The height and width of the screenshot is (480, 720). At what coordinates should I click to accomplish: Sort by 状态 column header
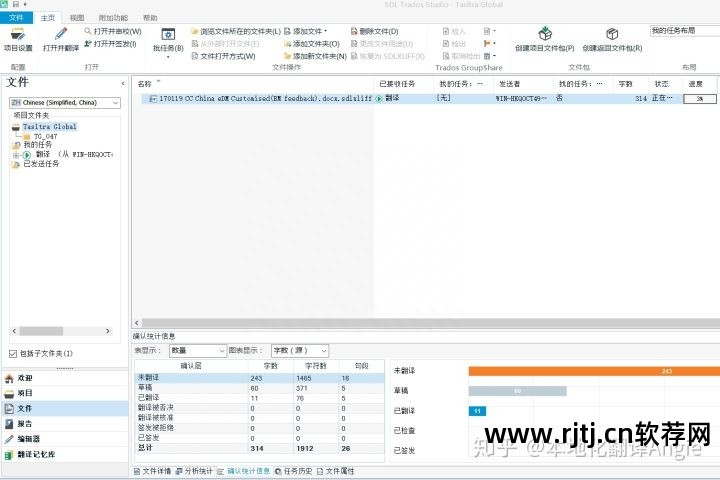[x=665, y=84]
